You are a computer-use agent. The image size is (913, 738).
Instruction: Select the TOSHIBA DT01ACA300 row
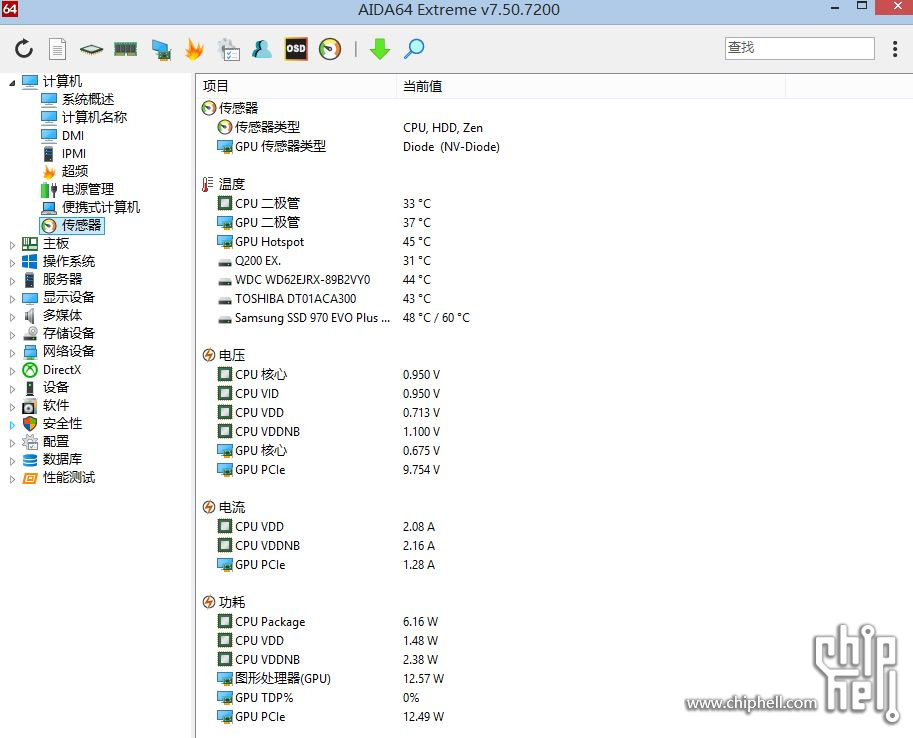324,298
